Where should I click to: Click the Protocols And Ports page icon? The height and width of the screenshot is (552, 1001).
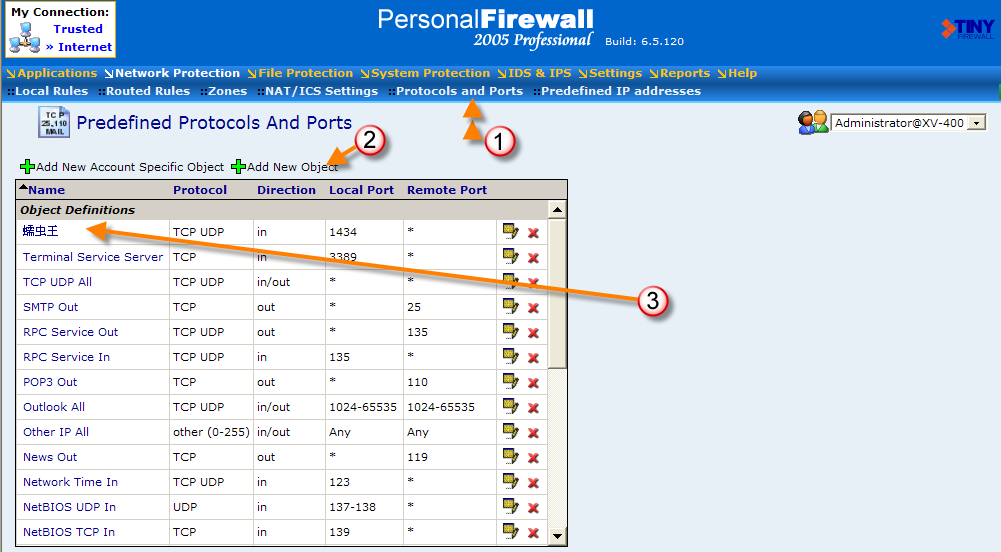point(54,123)
